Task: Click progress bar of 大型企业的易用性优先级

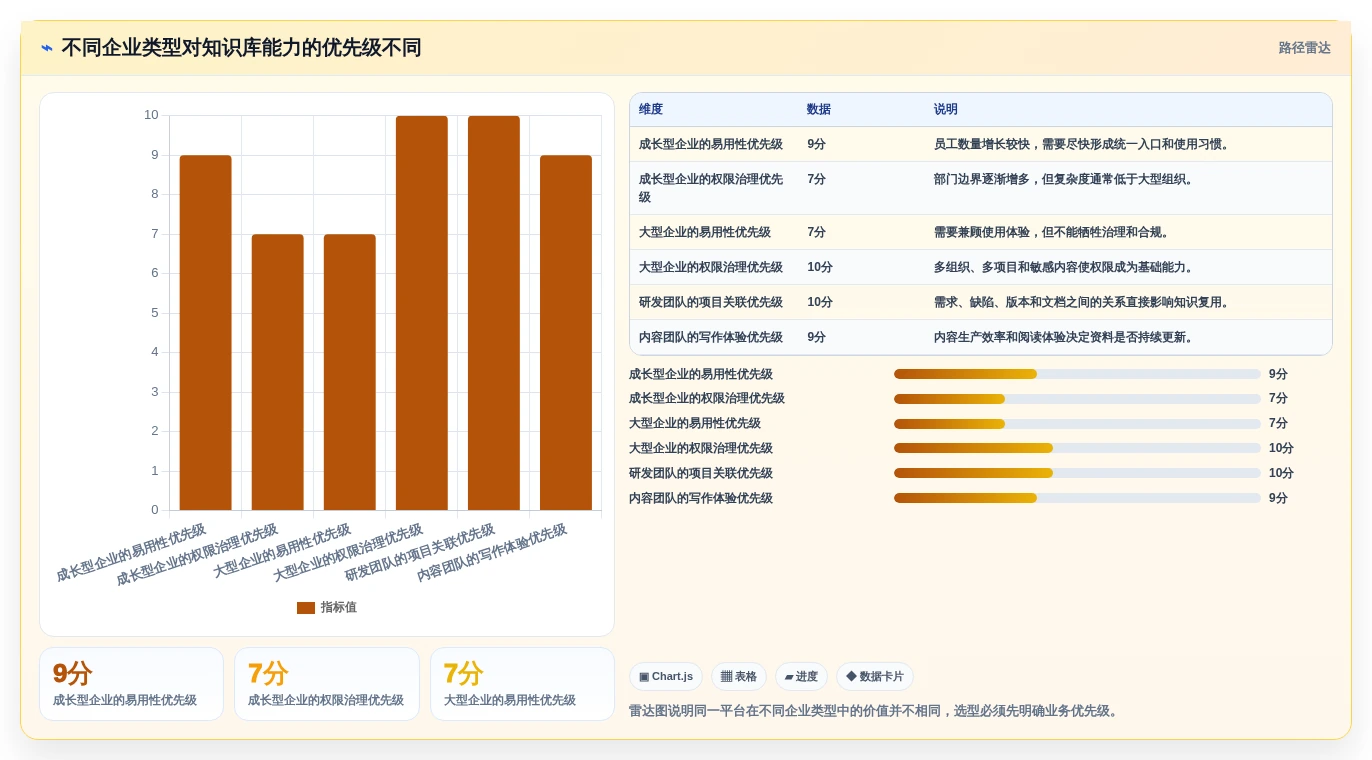Action: 1077,424
